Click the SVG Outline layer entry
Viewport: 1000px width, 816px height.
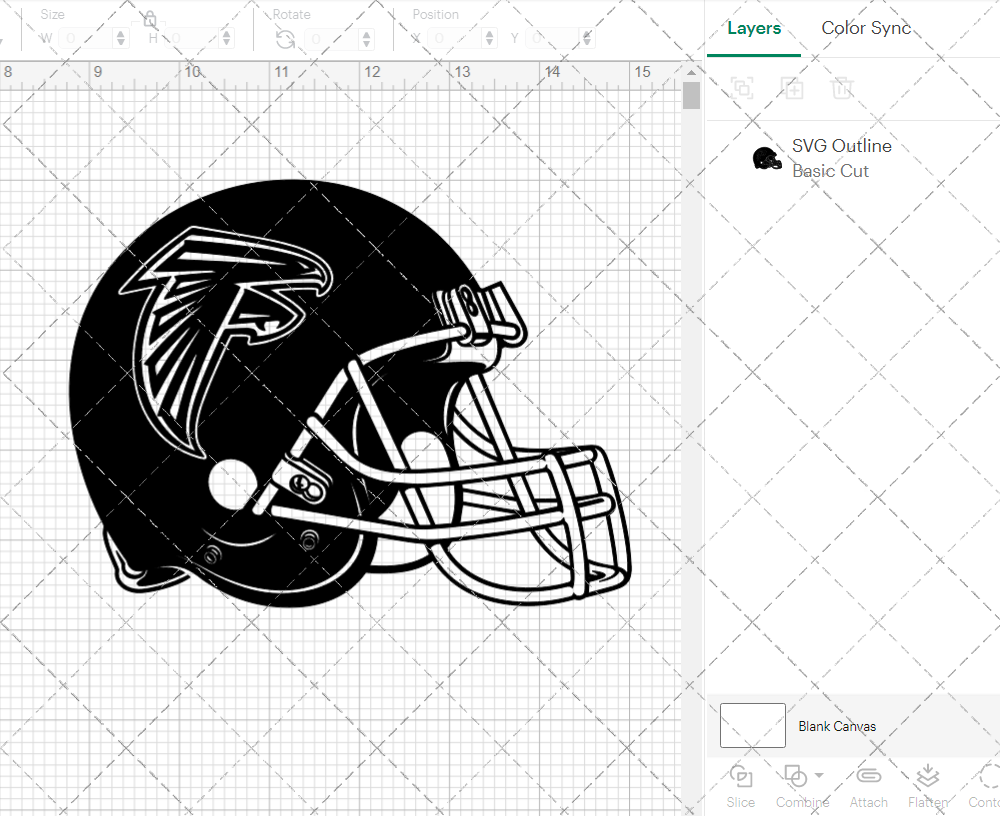pyautogui.click(x=841, y=146)
